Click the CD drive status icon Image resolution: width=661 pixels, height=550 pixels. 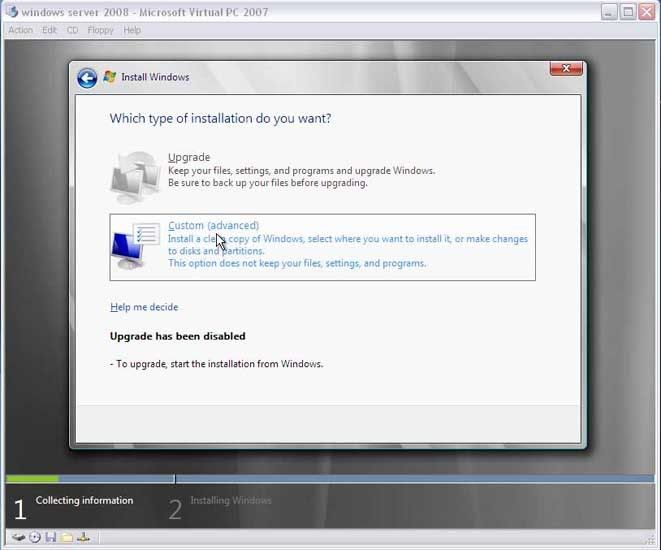click(x=35, y=537)
